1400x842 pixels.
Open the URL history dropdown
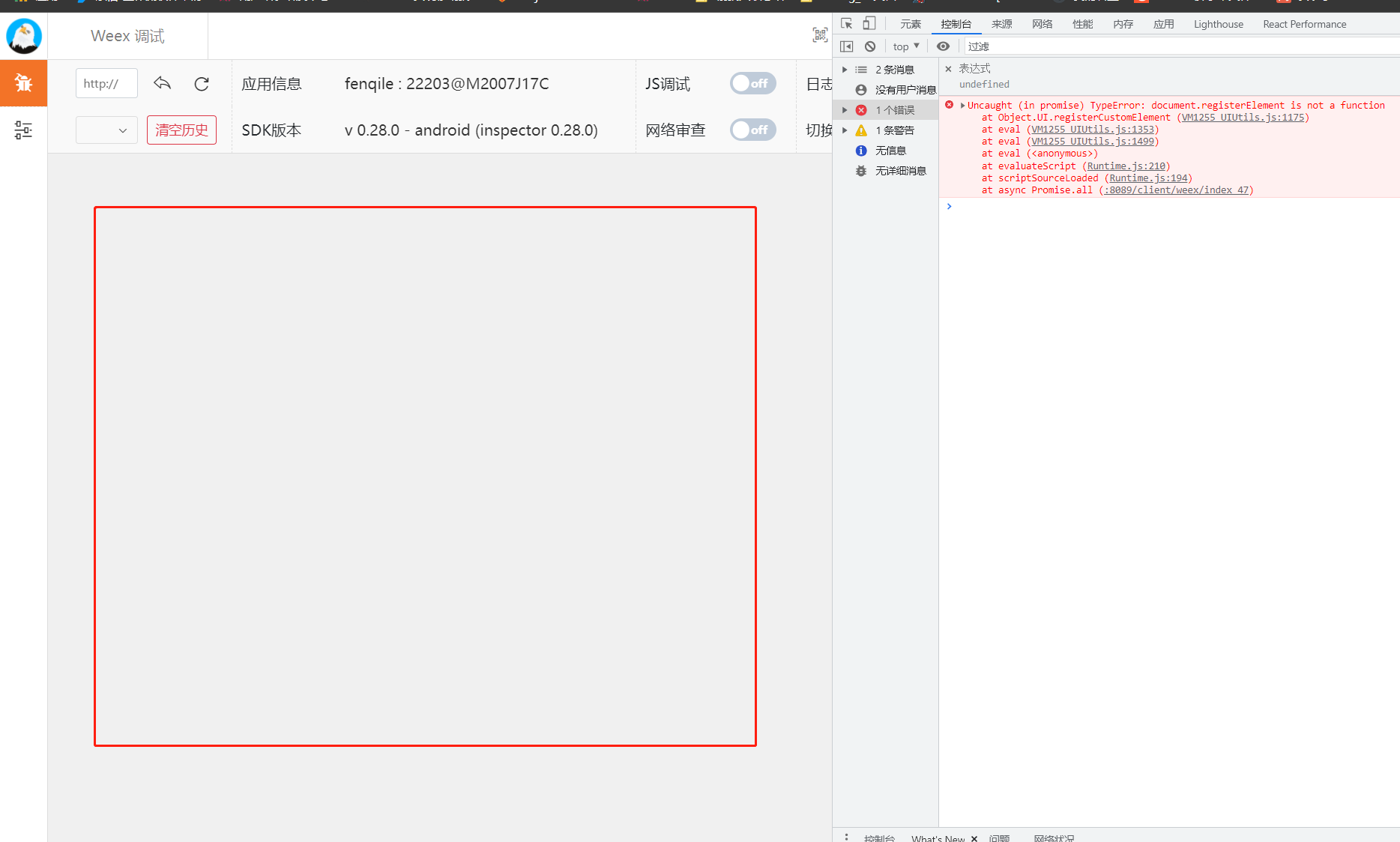(x=106, y=129)
